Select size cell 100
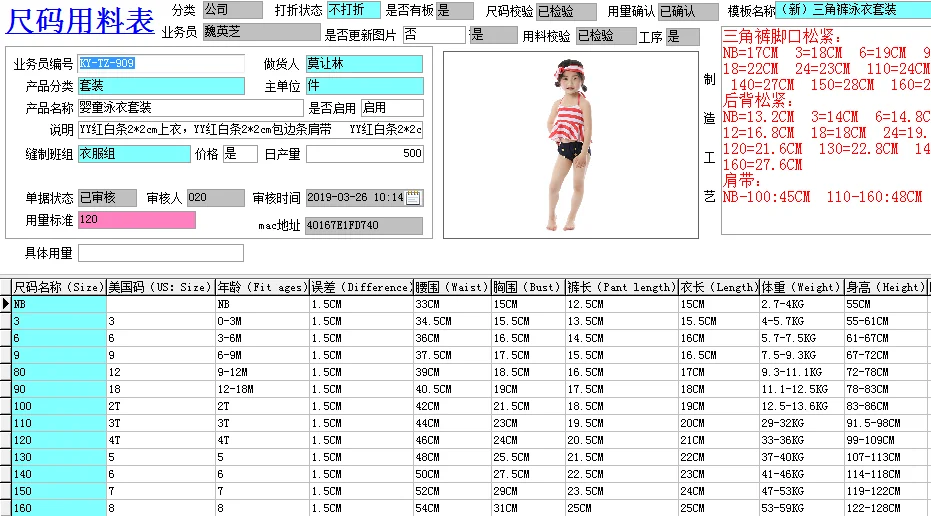Viewport: 931px width, 516px height. click(x=59, y=406)
